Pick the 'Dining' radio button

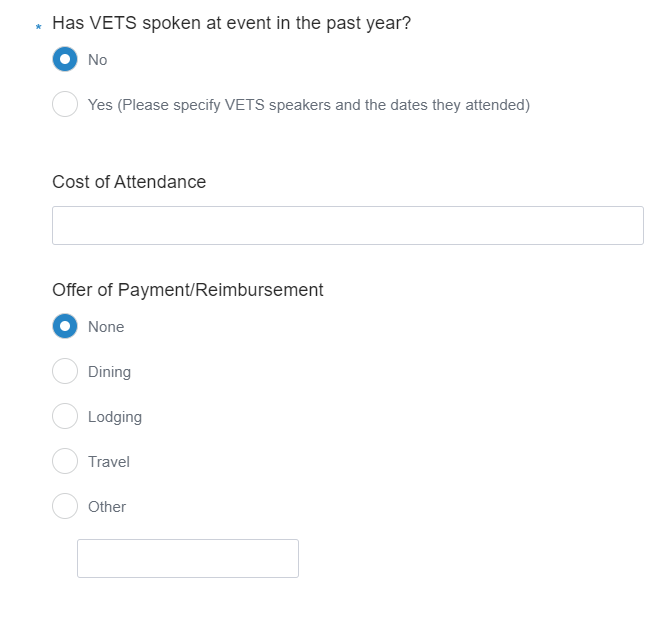click(65, 372)
